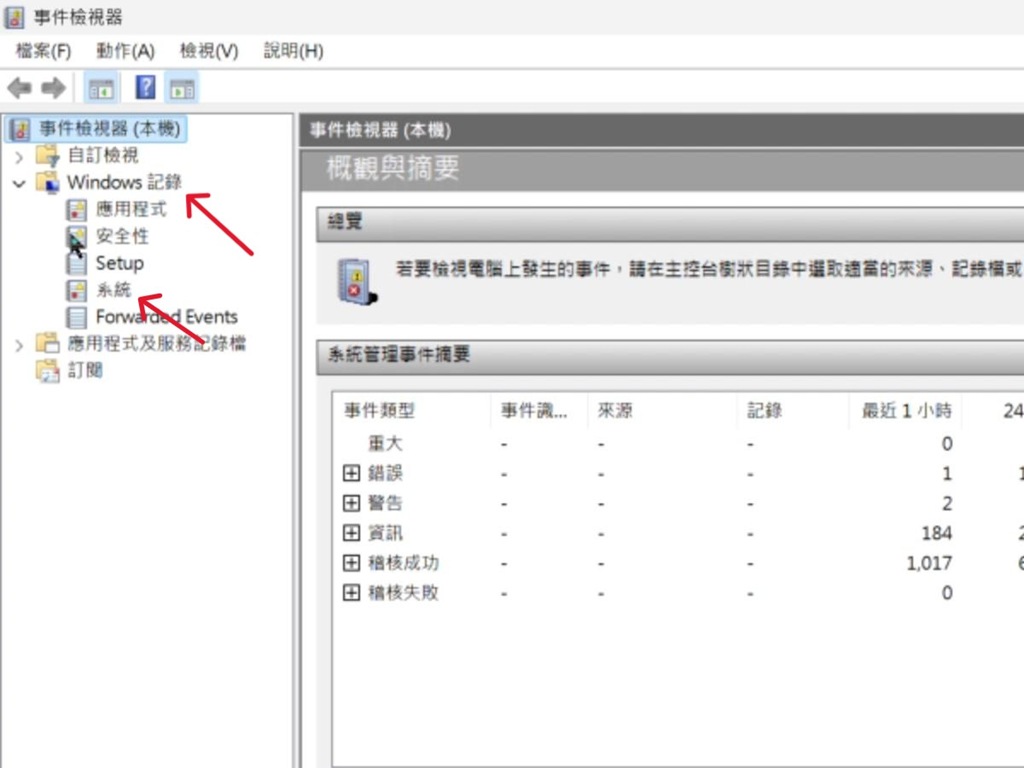Expand the 稽核失敗 event type row
Screen dimensions: 1024x768
tap(351, 593)
